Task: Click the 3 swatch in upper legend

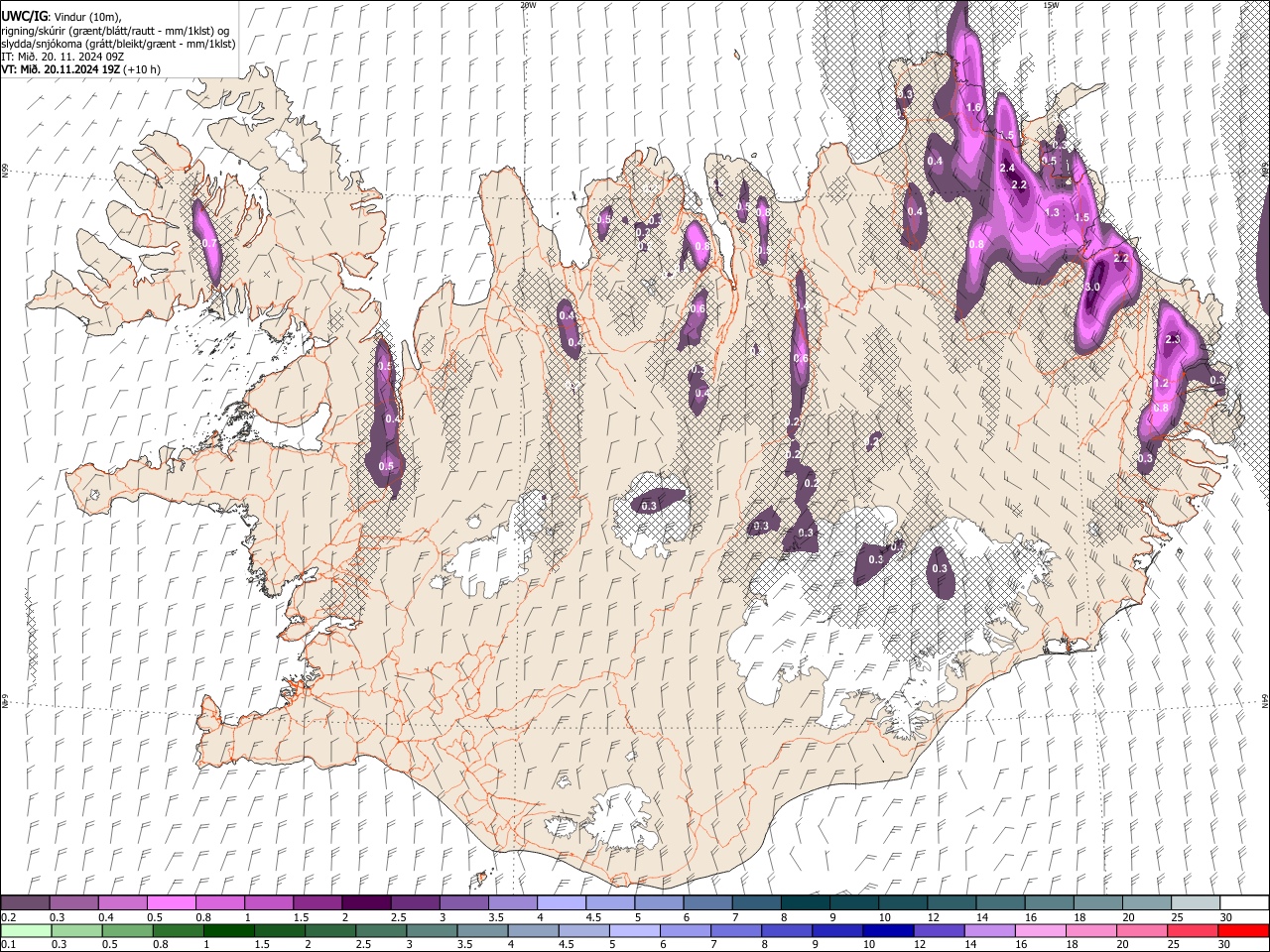Action: [462, 902]
